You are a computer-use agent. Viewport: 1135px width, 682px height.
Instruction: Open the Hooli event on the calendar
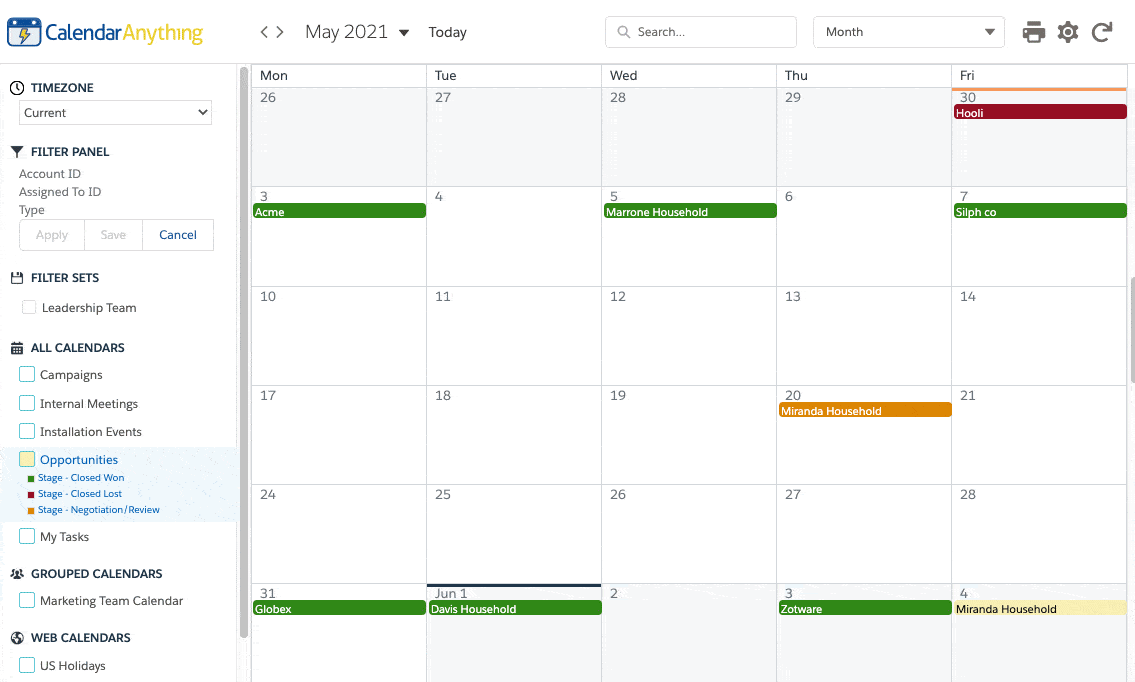tap(1039, 112)
